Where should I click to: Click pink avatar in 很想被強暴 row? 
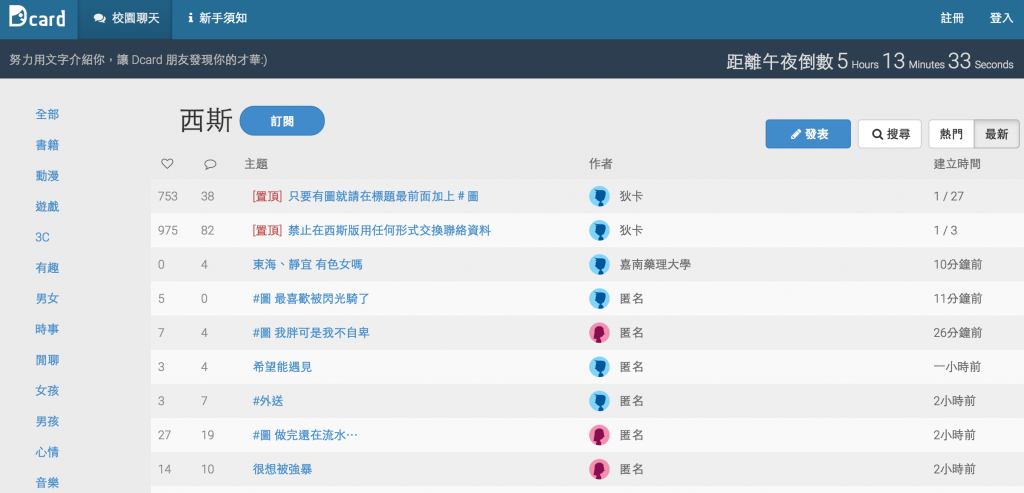pos(599,469)
